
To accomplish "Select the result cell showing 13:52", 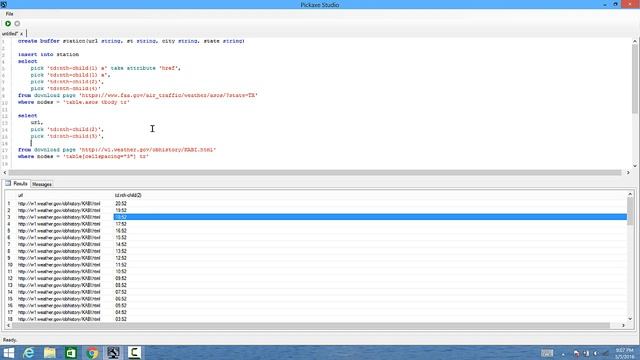I will click(370, 251).
